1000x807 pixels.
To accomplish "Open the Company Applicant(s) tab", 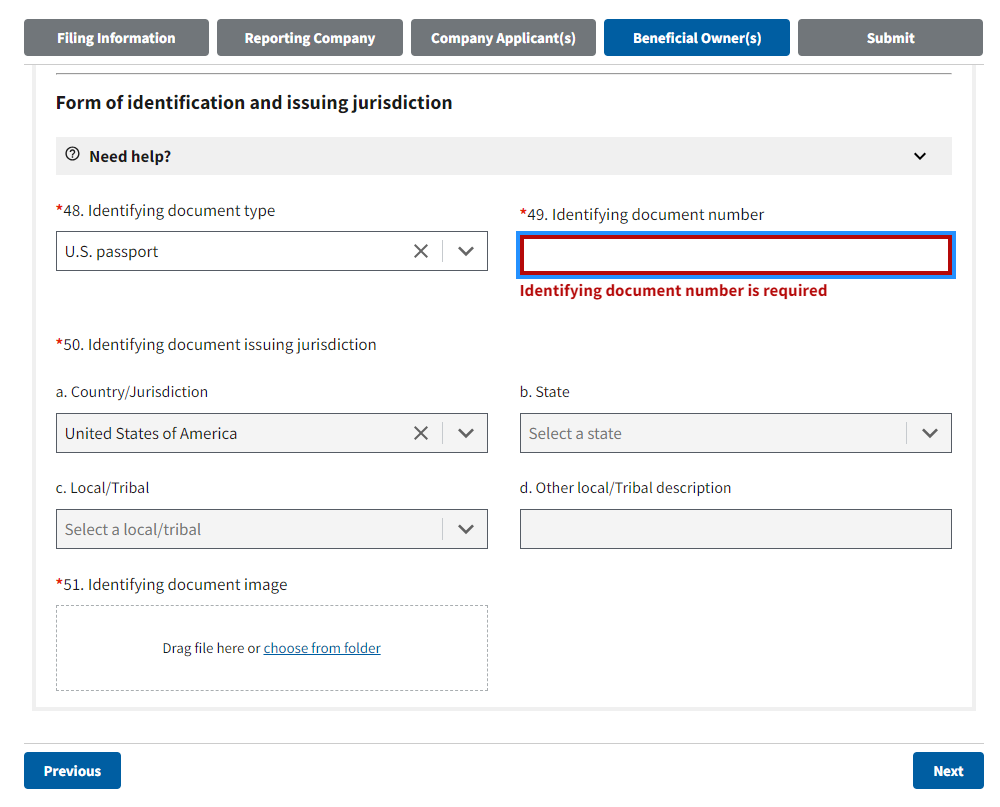I will [503, 38].
